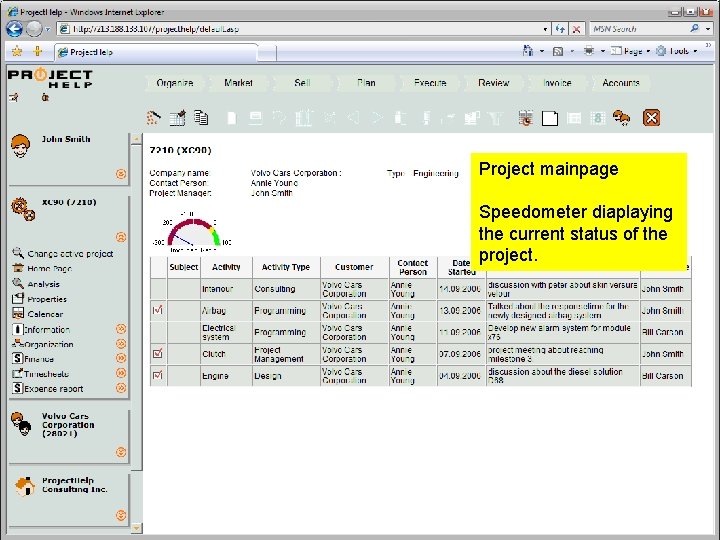Click the greyed funnel filter toolbar icon
The height and width of the screenshot is (540, 720).
(x=495, y=118)
